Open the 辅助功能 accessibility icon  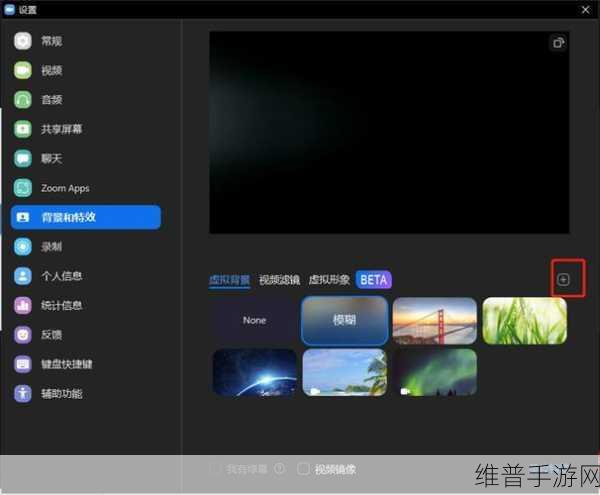coord(23,394)
